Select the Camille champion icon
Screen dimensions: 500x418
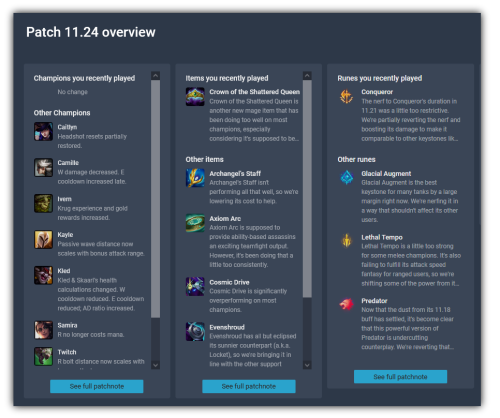pyautogui.click(x=43, y=167)
